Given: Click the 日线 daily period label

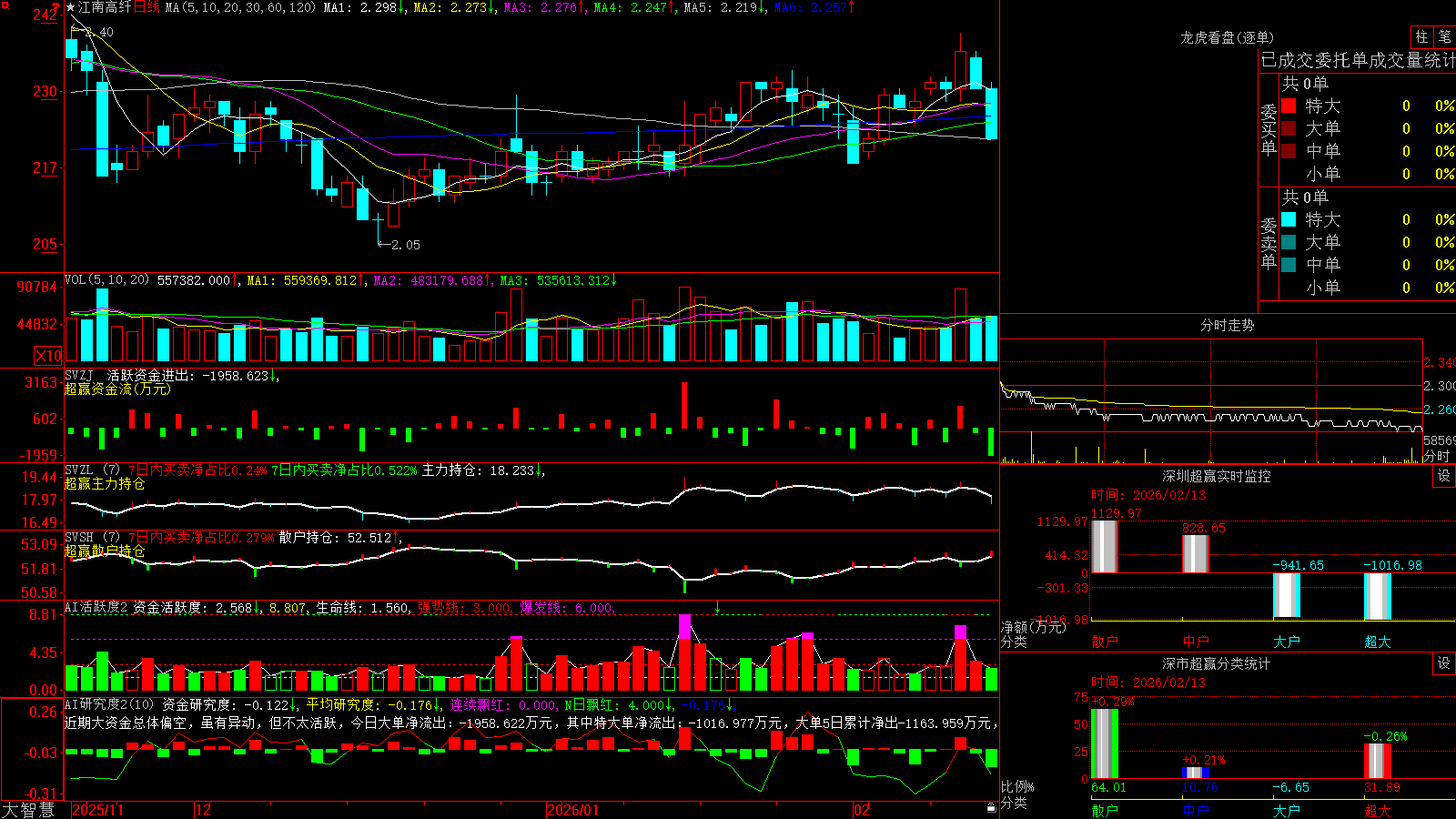Looking at the screenshot, I should (x=147, y=7).
